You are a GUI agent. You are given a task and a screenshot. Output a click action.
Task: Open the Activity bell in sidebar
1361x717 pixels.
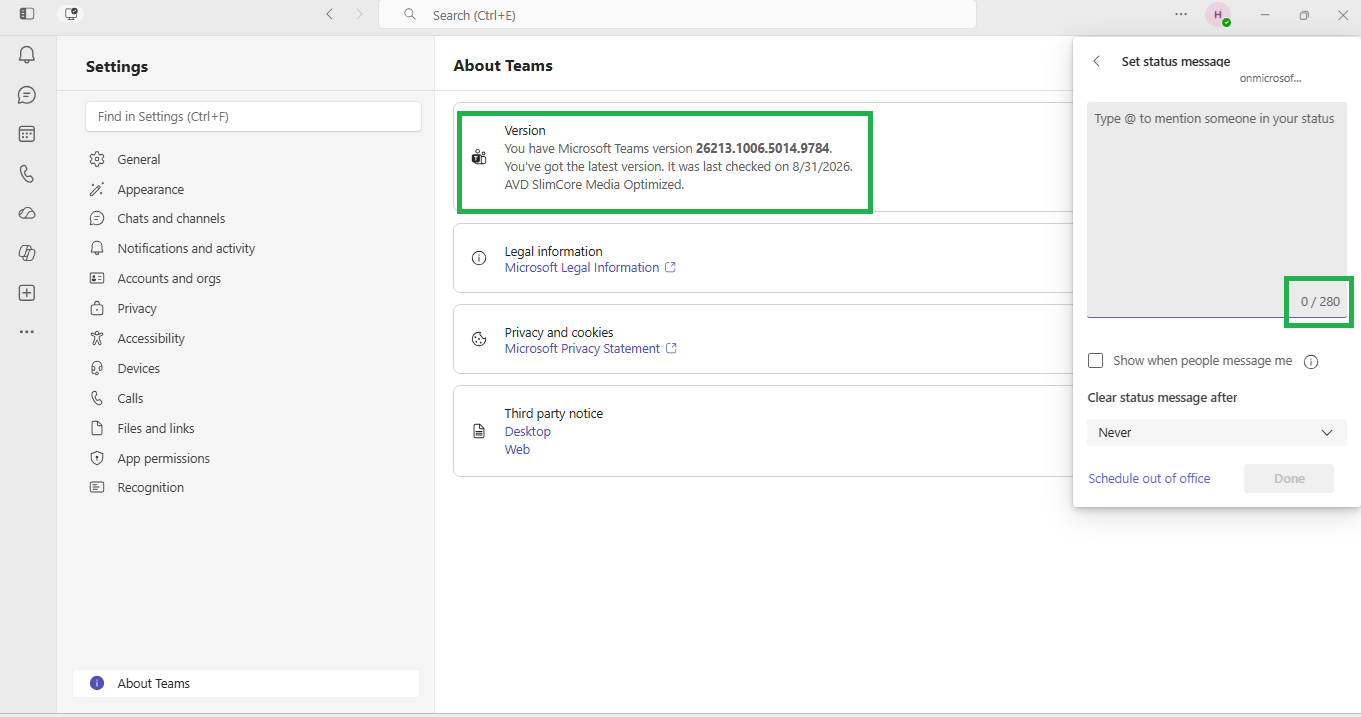(x=27, y=55)
